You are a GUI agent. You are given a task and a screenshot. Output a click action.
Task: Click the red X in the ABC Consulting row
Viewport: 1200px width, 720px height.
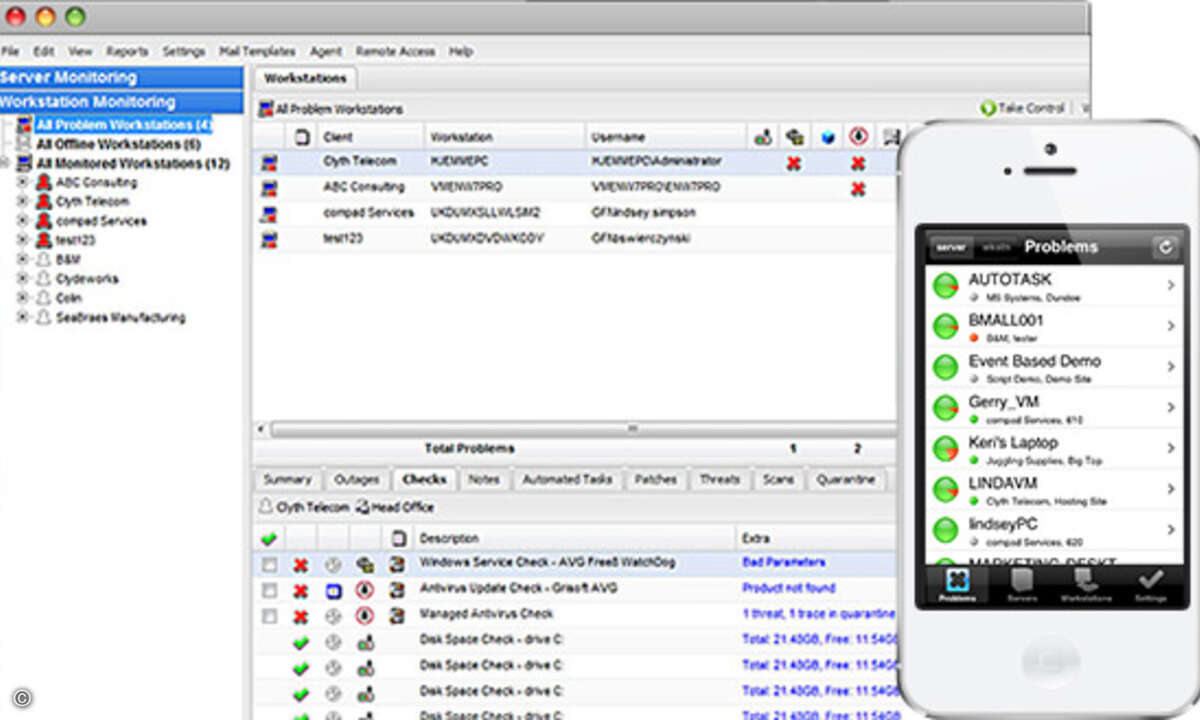[857, 188]
